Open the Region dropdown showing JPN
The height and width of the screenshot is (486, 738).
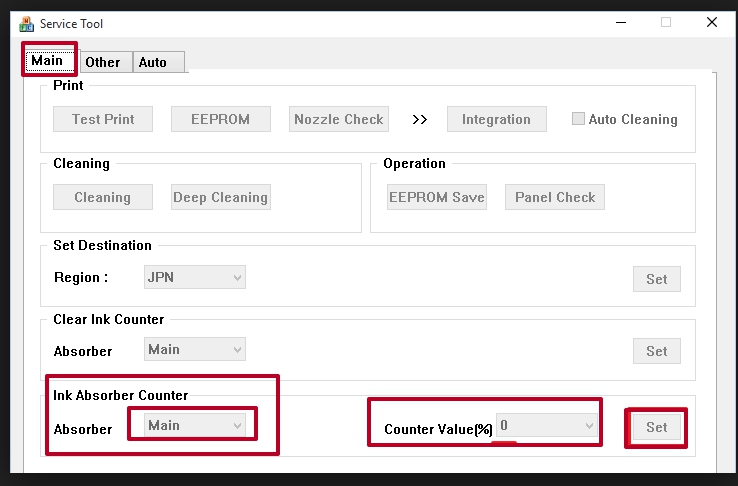195,277
